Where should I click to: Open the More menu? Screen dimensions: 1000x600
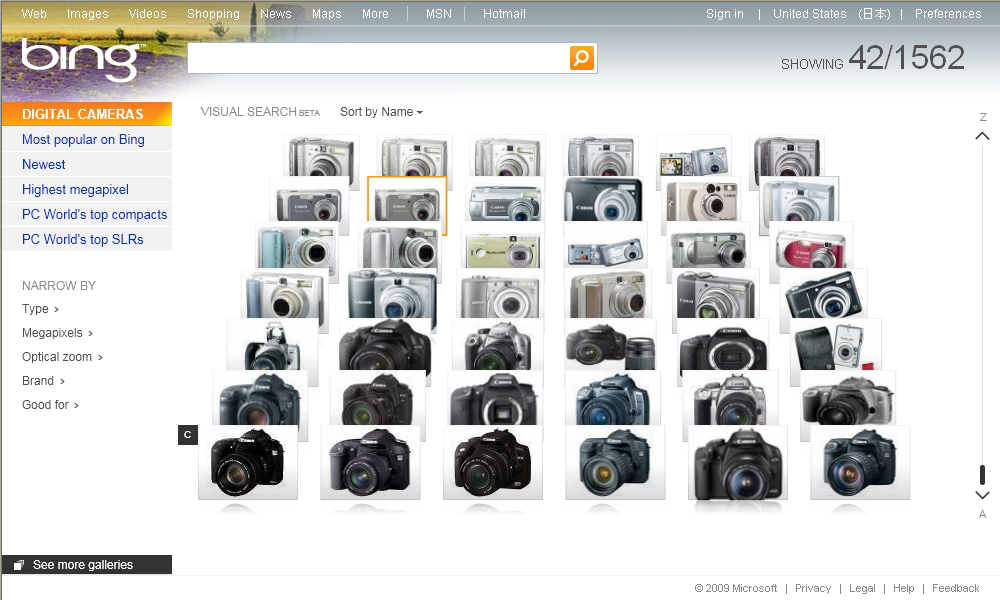(375, 13)
